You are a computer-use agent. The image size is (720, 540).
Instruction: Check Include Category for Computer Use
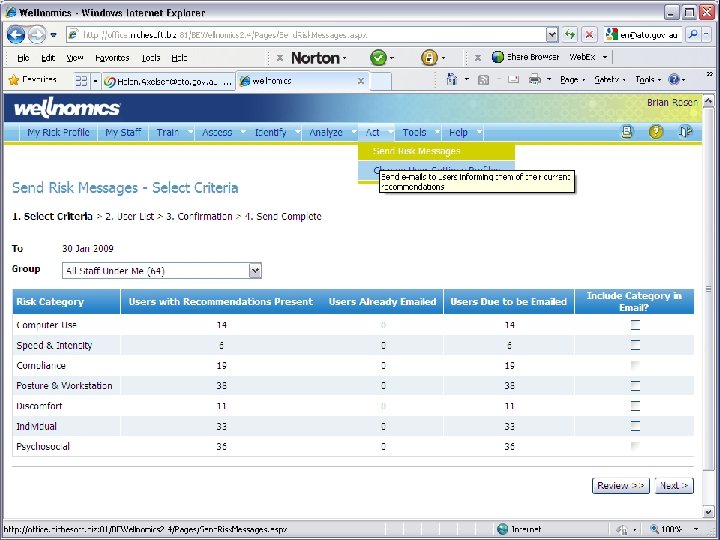coord(635,325)
